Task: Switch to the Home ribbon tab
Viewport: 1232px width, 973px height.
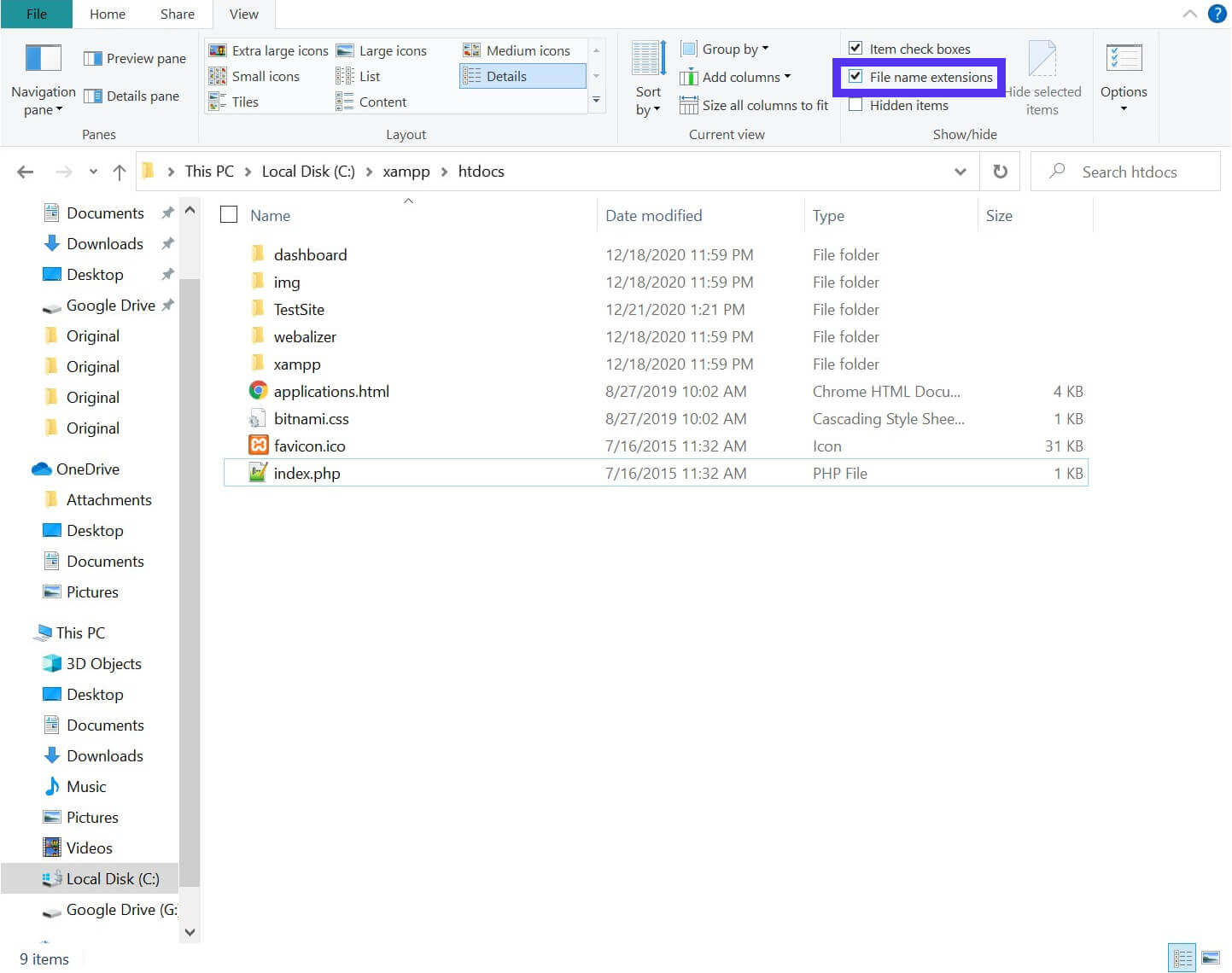Action: 107,14
